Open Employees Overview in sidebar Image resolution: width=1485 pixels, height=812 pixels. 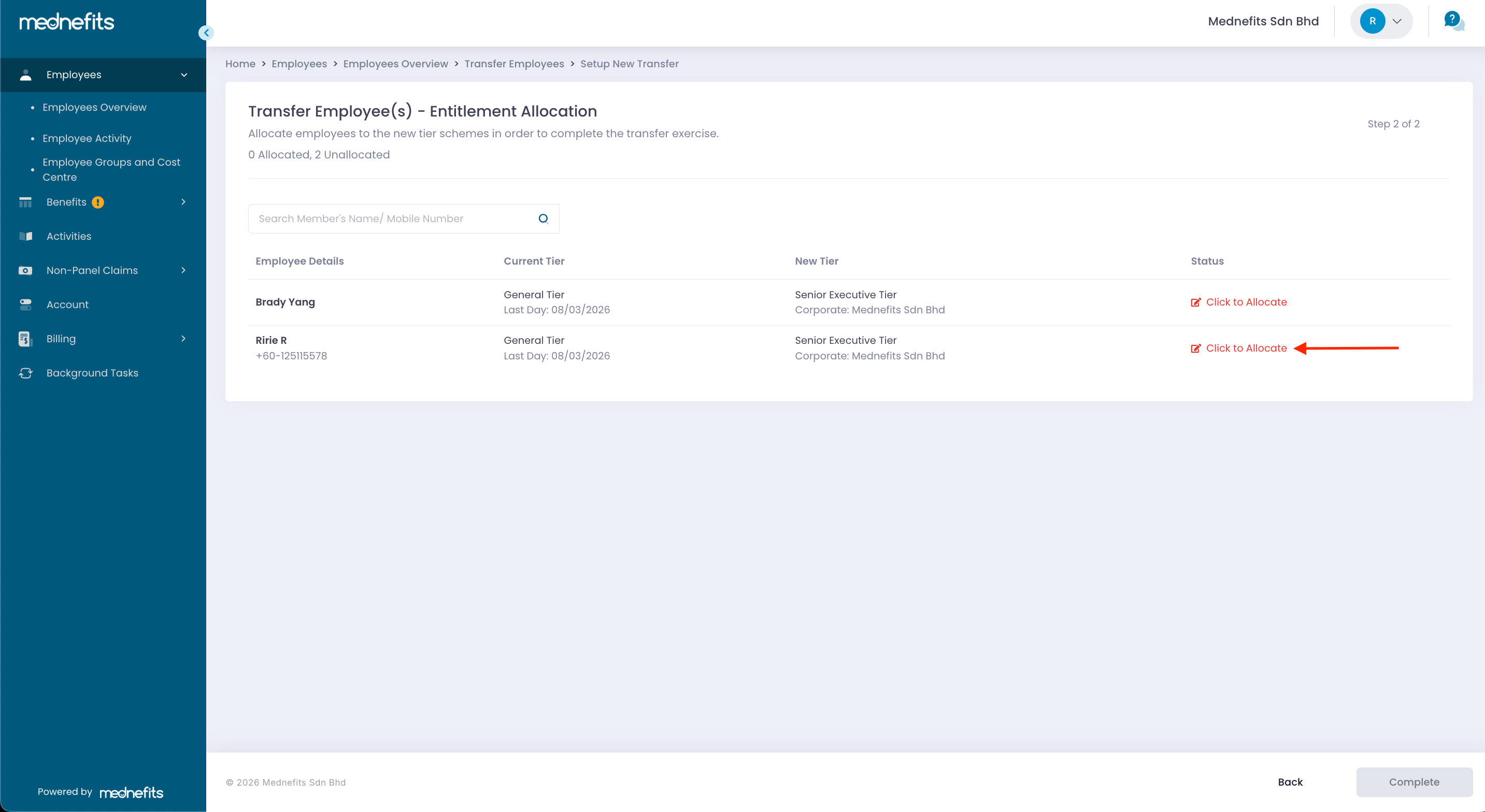click(94, 107)
